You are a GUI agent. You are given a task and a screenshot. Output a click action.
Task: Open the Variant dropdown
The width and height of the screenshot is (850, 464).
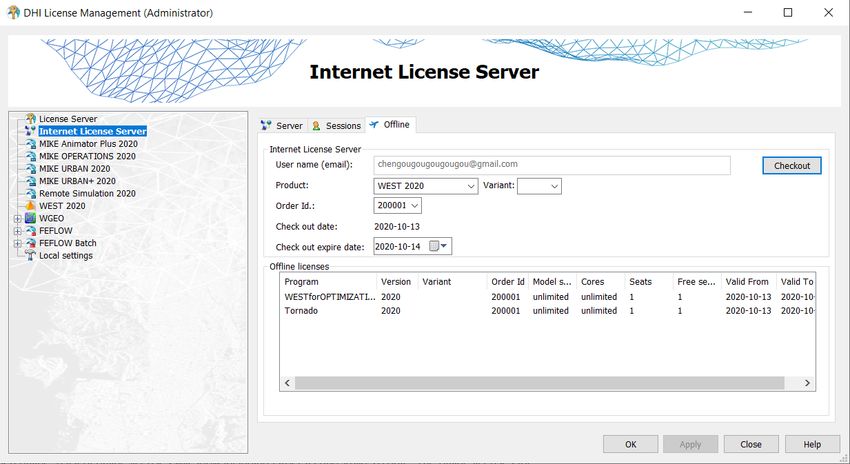(x=554, y=186)
